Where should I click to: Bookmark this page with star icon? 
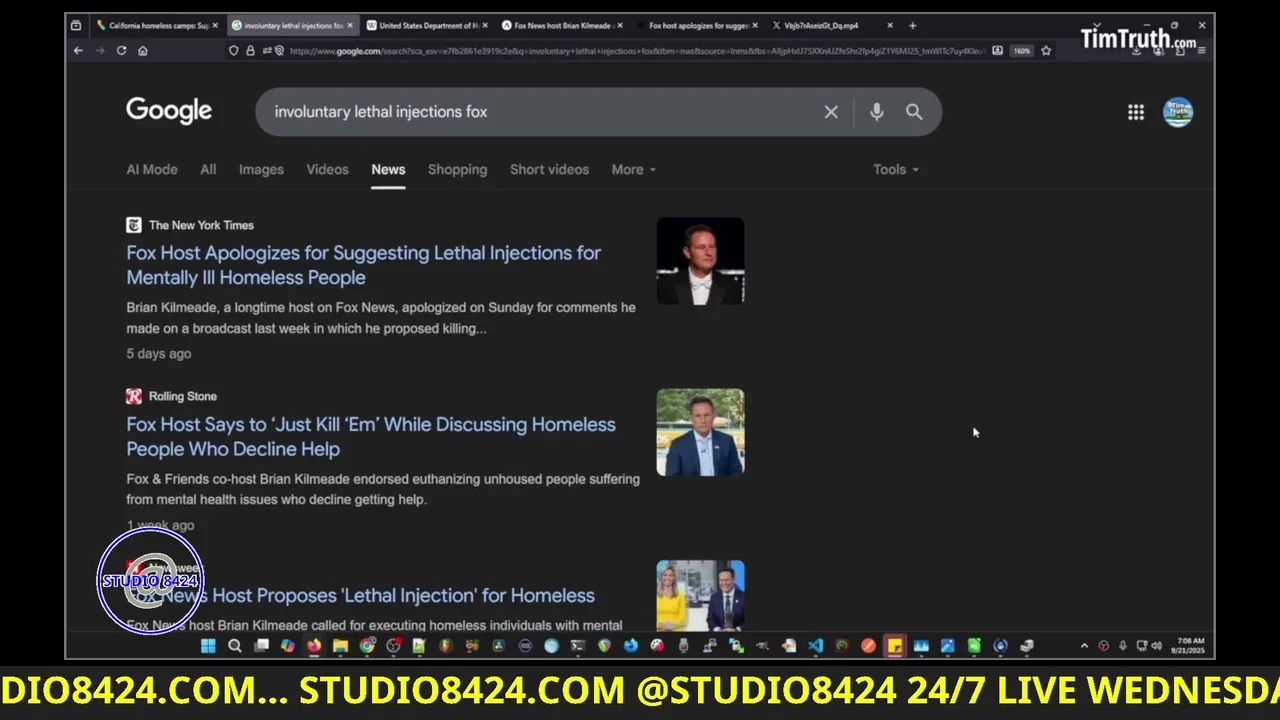coord(1046,50)
